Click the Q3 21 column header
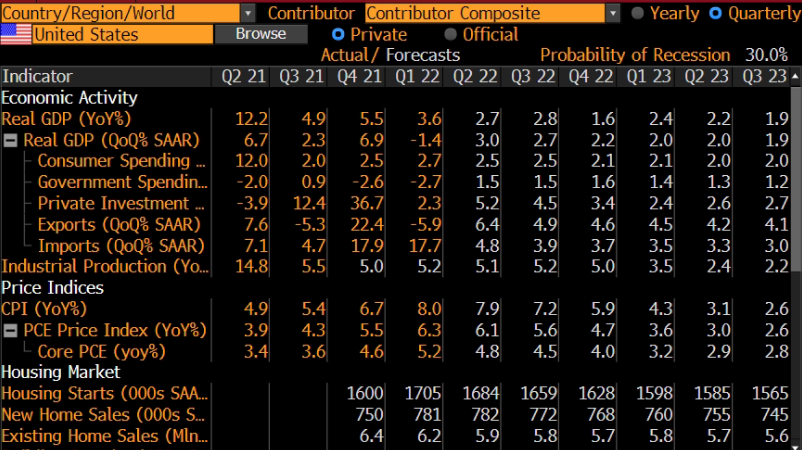This screenshot has width=802, height=450. (301, 76)
